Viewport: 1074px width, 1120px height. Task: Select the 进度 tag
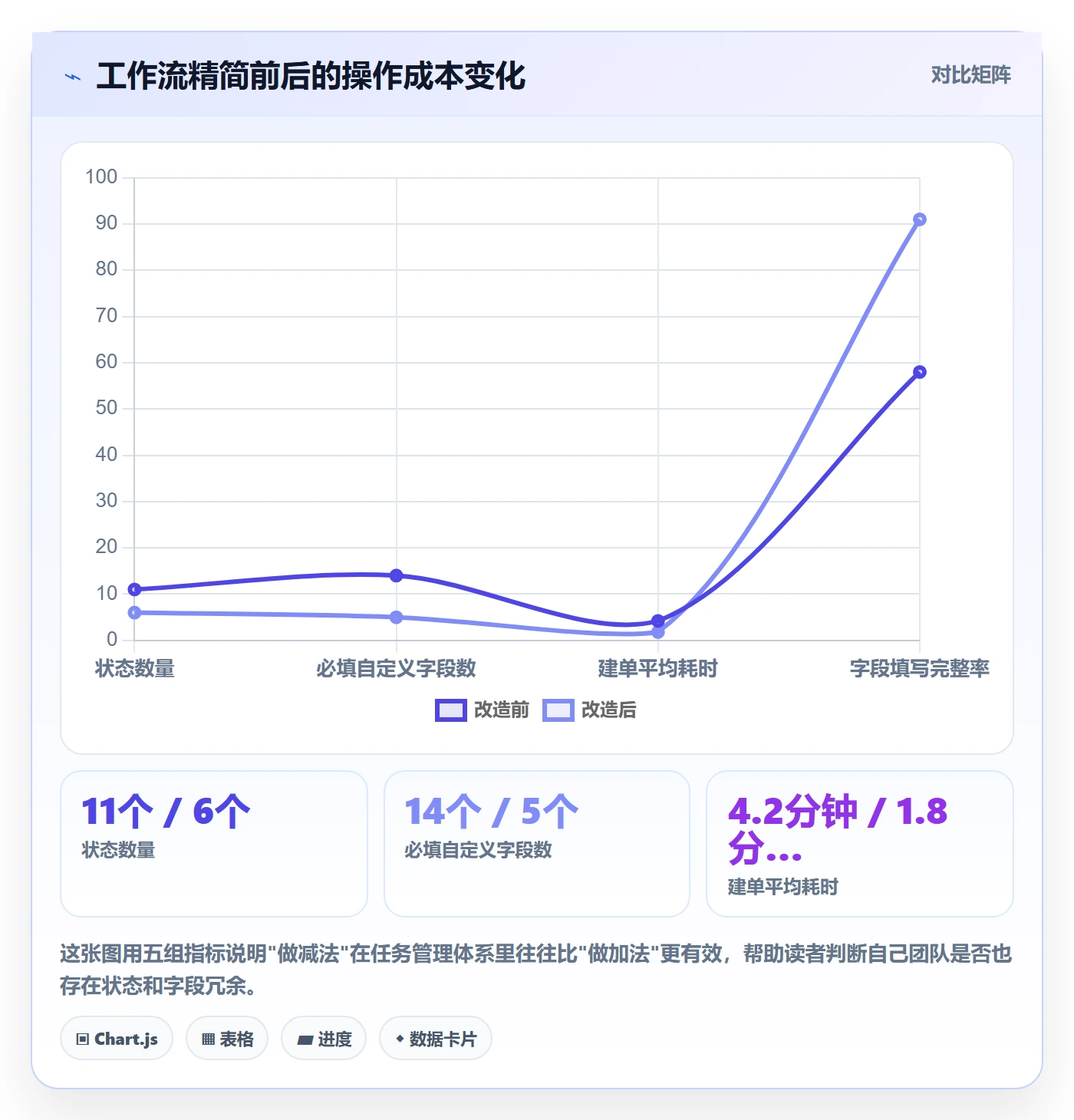pyautogui.click(x=324, y=1039)
